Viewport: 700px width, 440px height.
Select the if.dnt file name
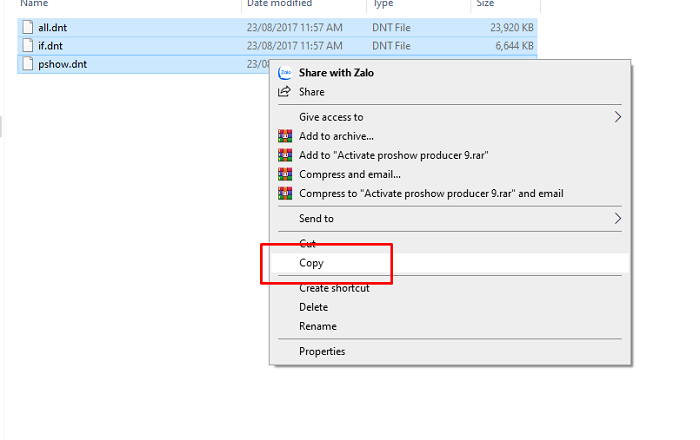click(x=50, y=46)
